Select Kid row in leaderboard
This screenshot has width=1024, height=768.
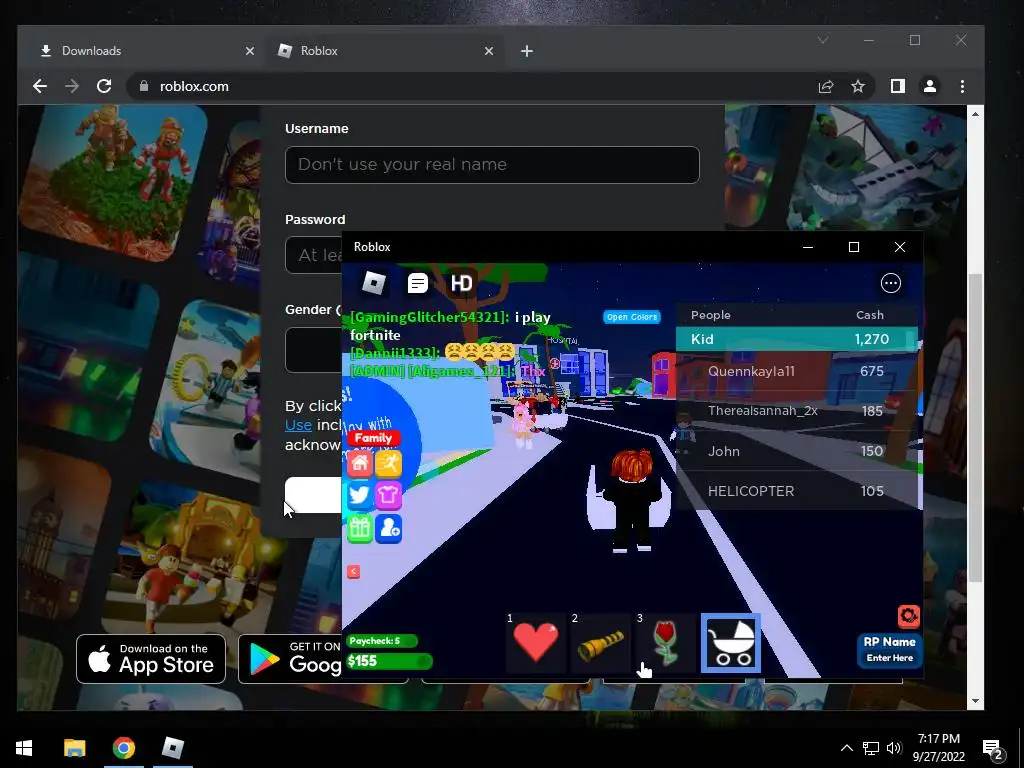(x=796, y=339)
